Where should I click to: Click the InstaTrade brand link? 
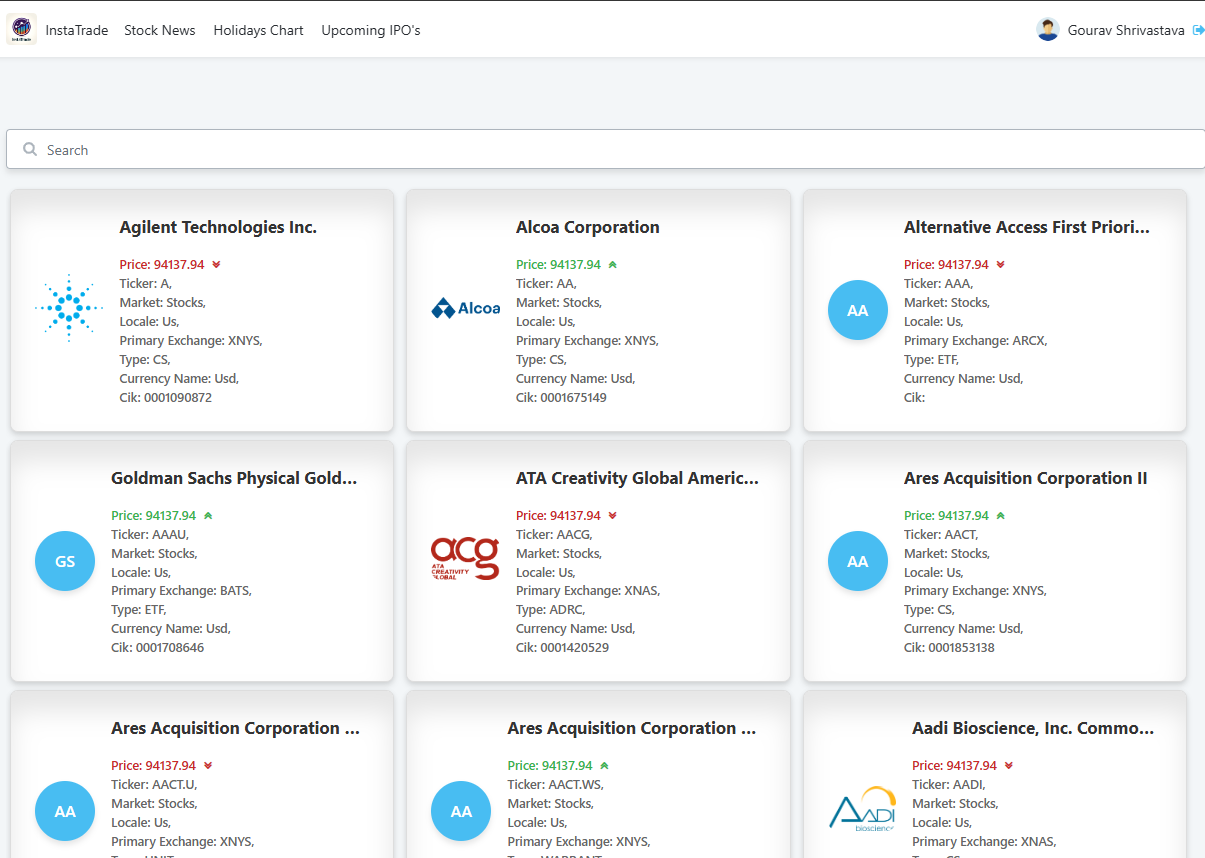pos(77,30)
